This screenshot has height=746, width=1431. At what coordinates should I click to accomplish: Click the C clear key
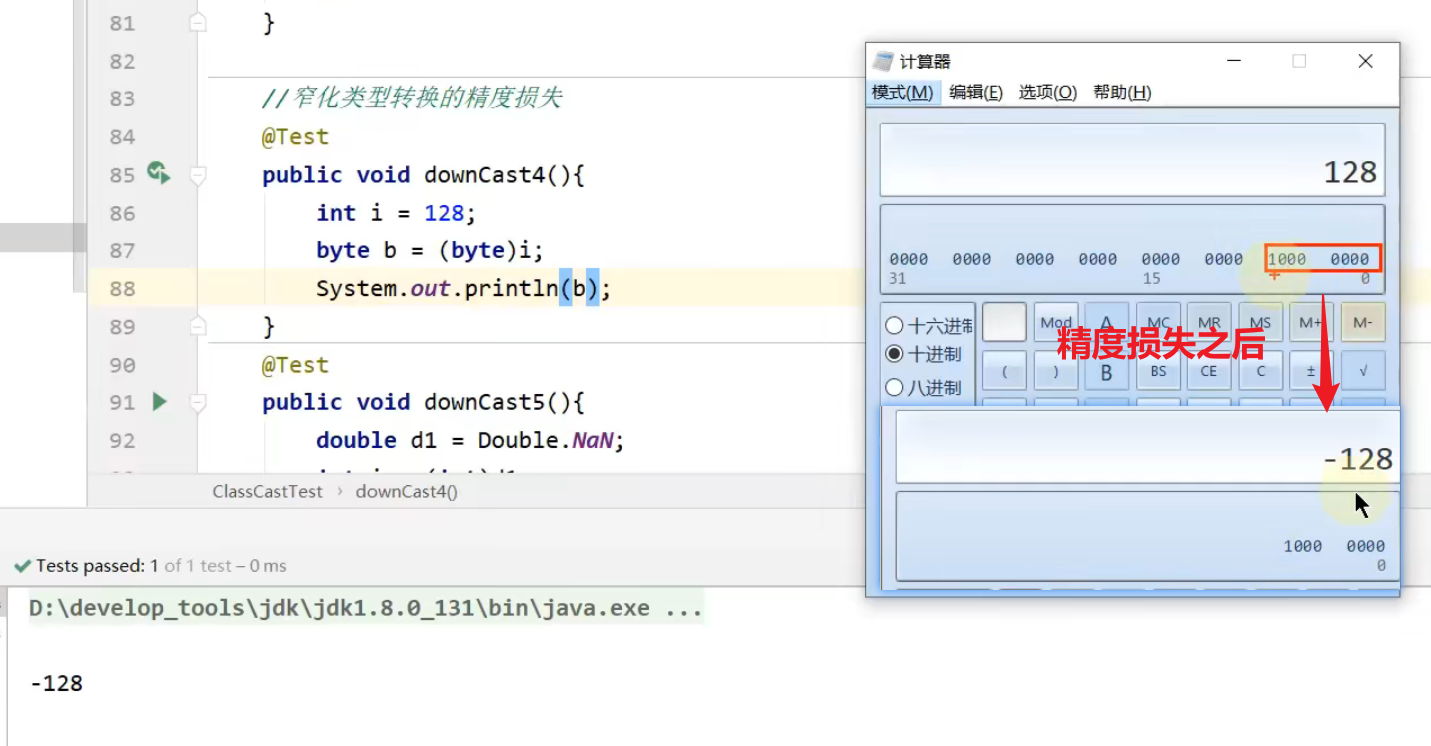1260,371
